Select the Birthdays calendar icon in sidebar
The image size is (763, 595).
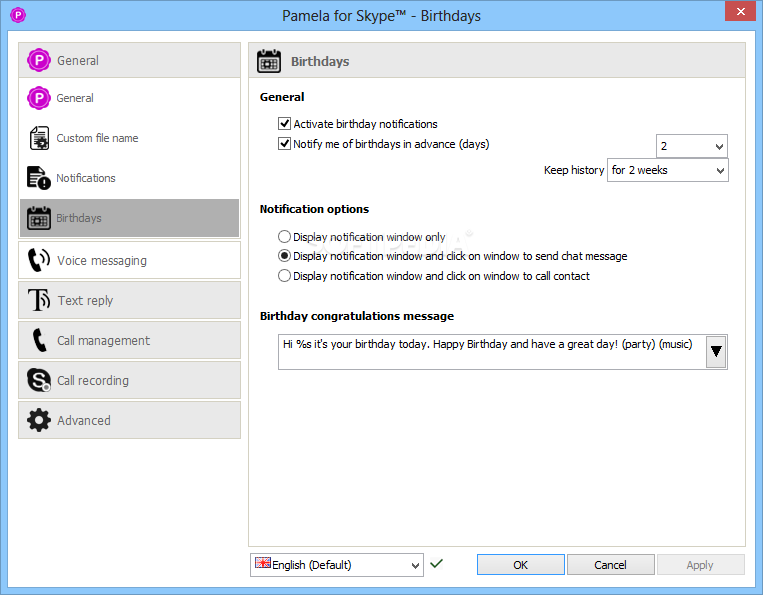click(39, 218)
